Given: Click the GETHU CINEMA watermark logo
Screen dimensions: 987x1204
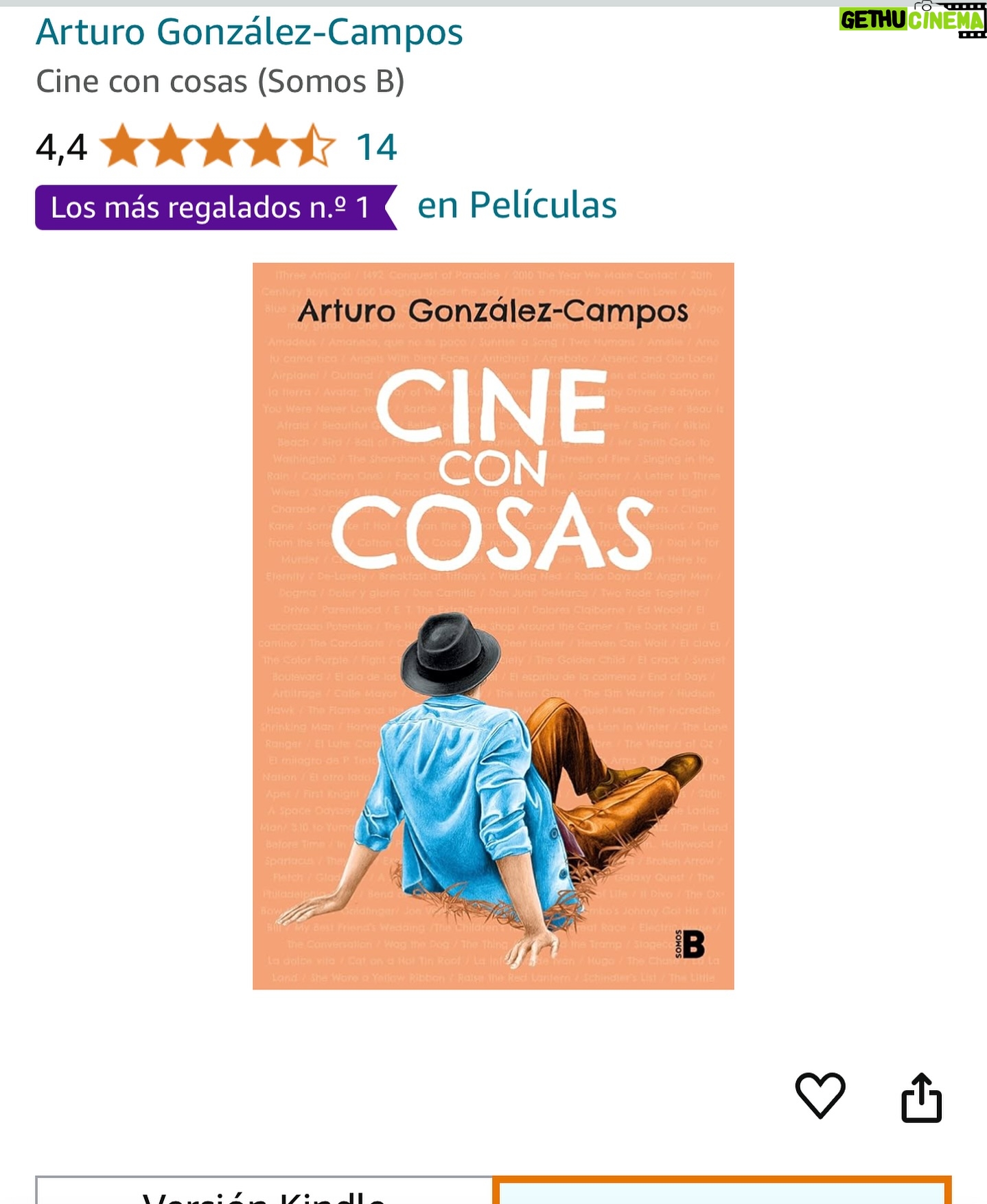Looking at the screenshot, I should (913, 19).
